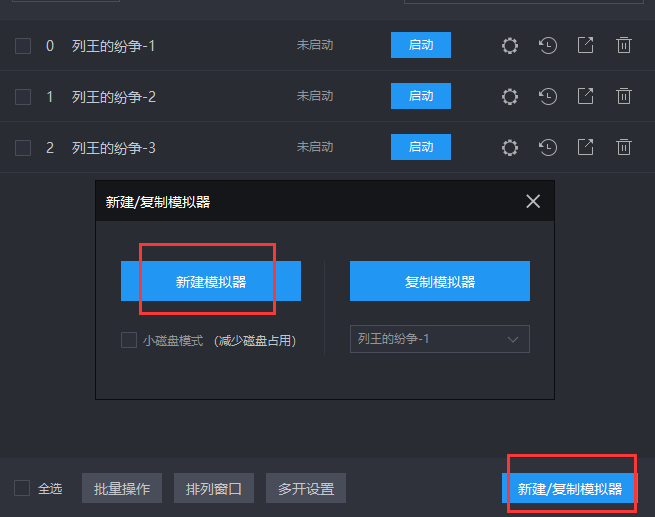
Task: Open backup/restore history for 列王的纷争-1
Action: (x=548, y=46)
